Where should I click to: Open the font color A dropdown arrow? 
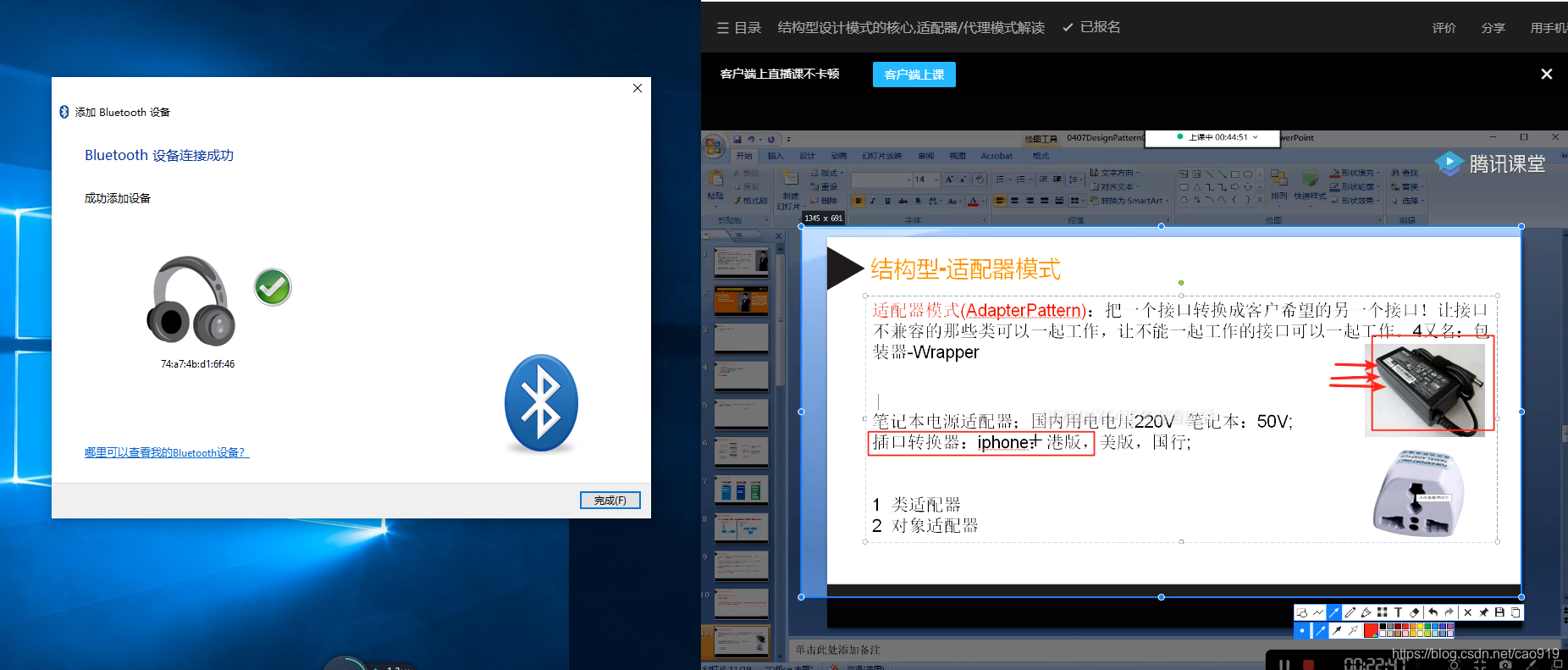pyautogui.click(x=983, y=201)
